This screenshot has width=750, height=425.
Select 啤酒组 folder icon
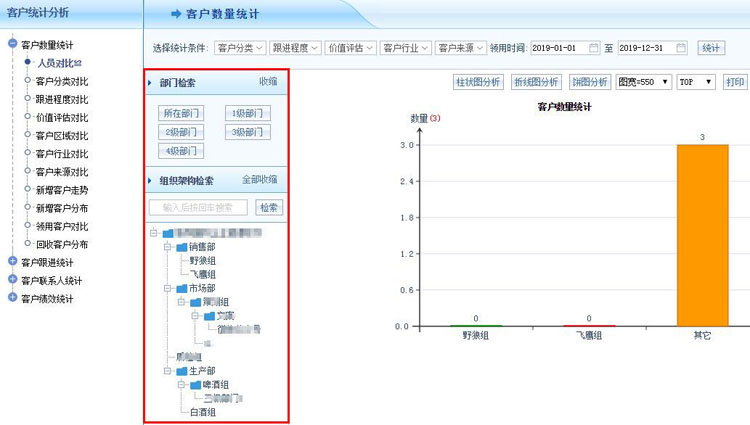pos(196,385)
